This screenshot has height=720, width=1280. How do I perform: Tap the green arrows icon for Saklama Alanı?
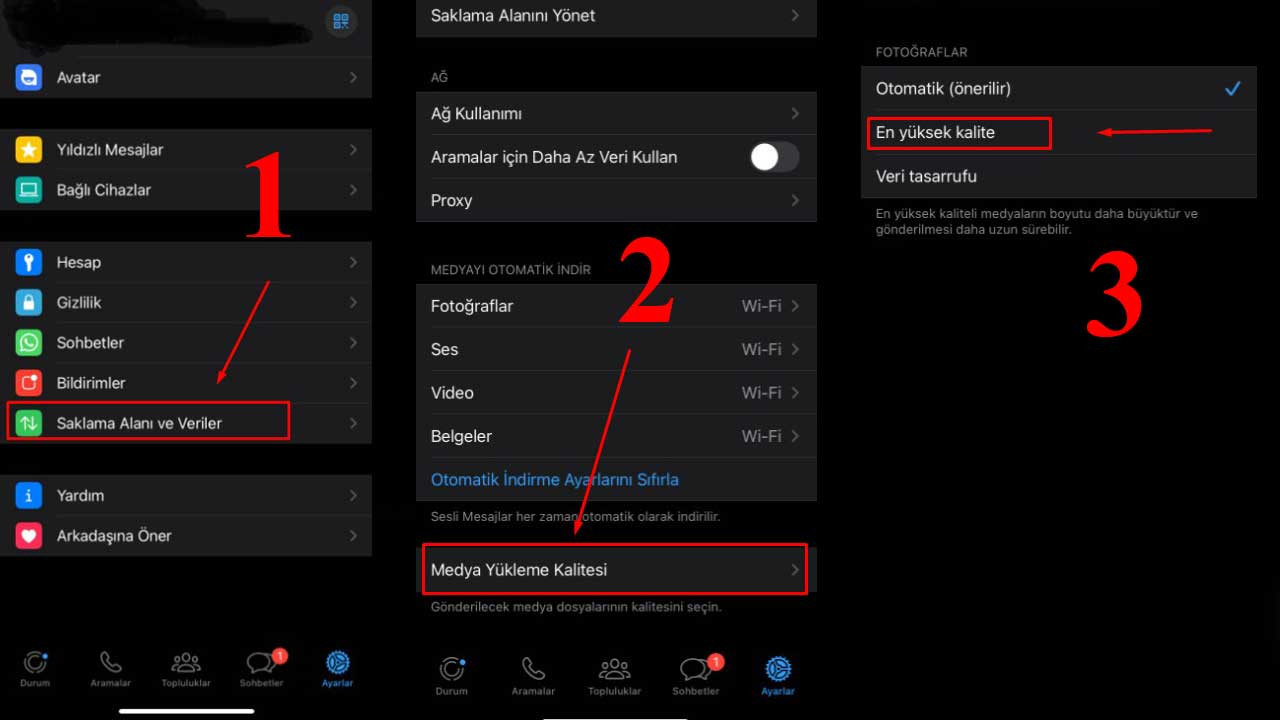[29, 423]
